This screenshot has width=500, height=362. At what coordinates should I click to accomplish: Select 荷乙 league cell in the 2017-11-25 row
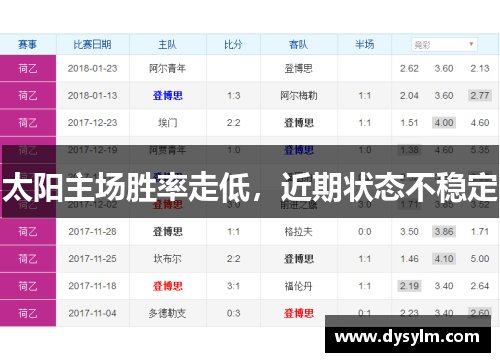tap(28, 259)
